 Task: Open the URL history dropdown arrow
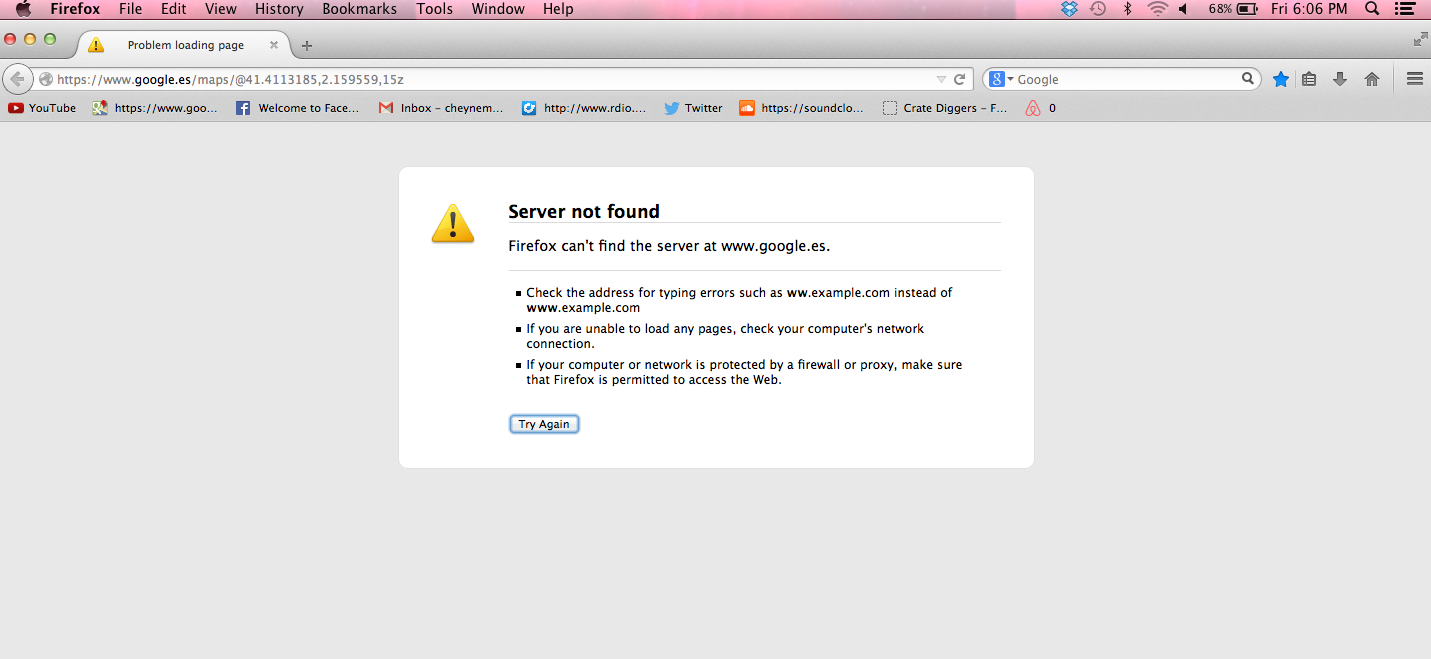point(941,79)
